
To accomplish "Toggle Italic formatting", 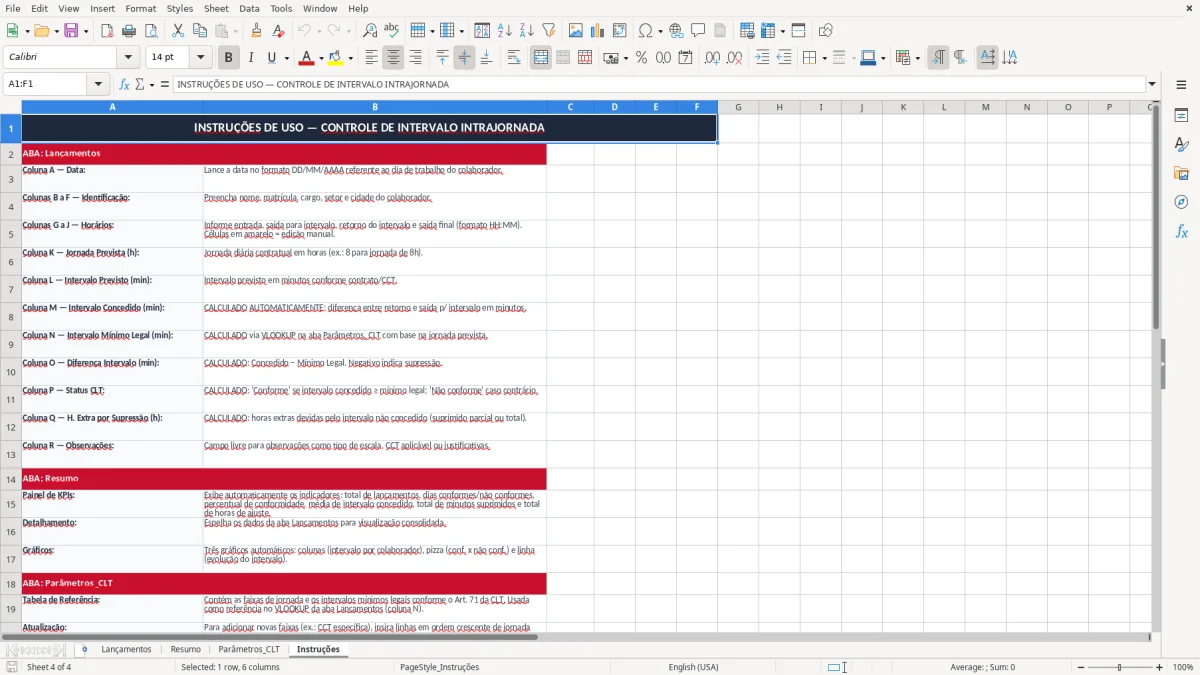I will pyautogui.click(x=251, y=58).
